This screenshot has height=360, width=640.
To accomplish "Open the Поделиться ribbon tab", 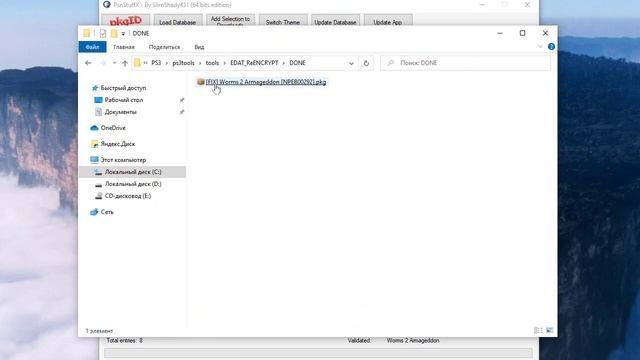I will [164, 47].
